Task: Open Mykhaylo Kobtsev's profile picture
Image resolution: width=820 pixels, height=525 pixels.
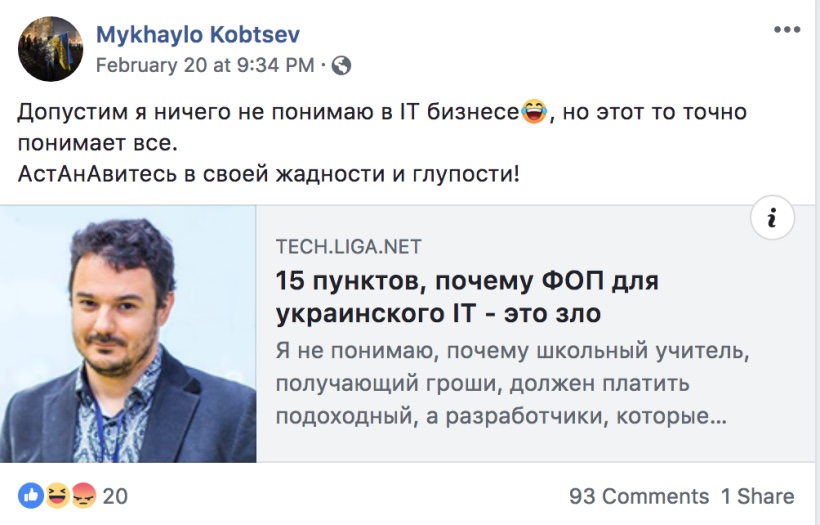Action: tap(50, 48)
